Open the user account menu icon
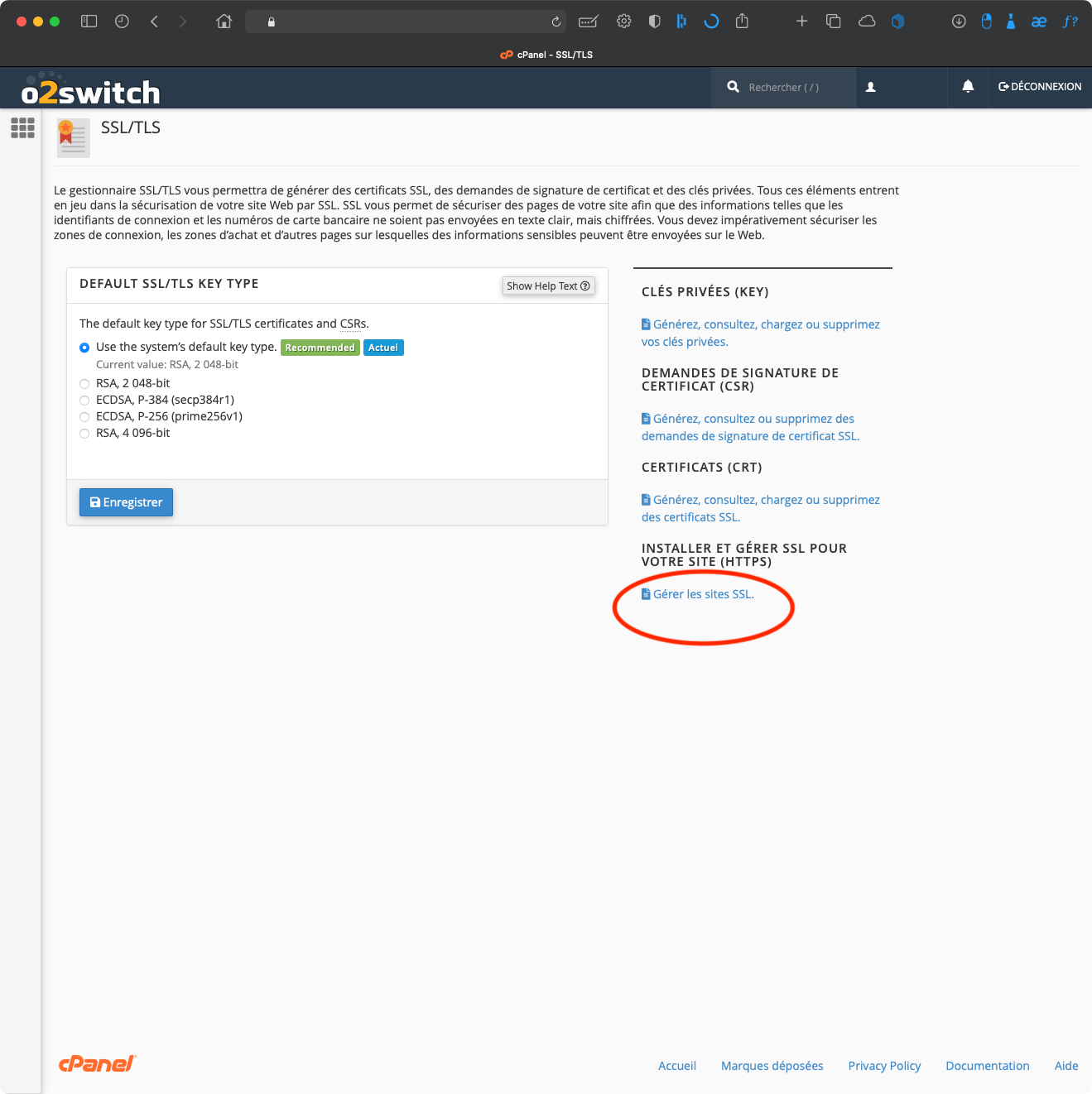 pyautogui.click(x=870, y=87)
